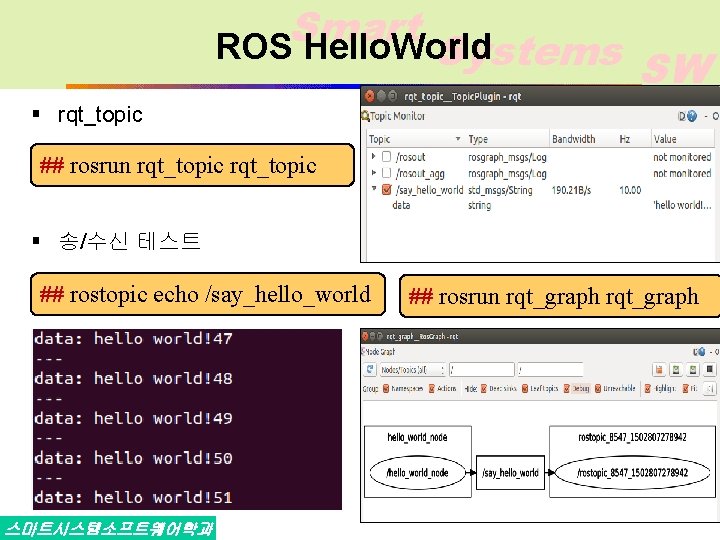Uncheck the /say_hello_world topic checkbox
This screenshot has width=720, height=540.
(387, 190)
